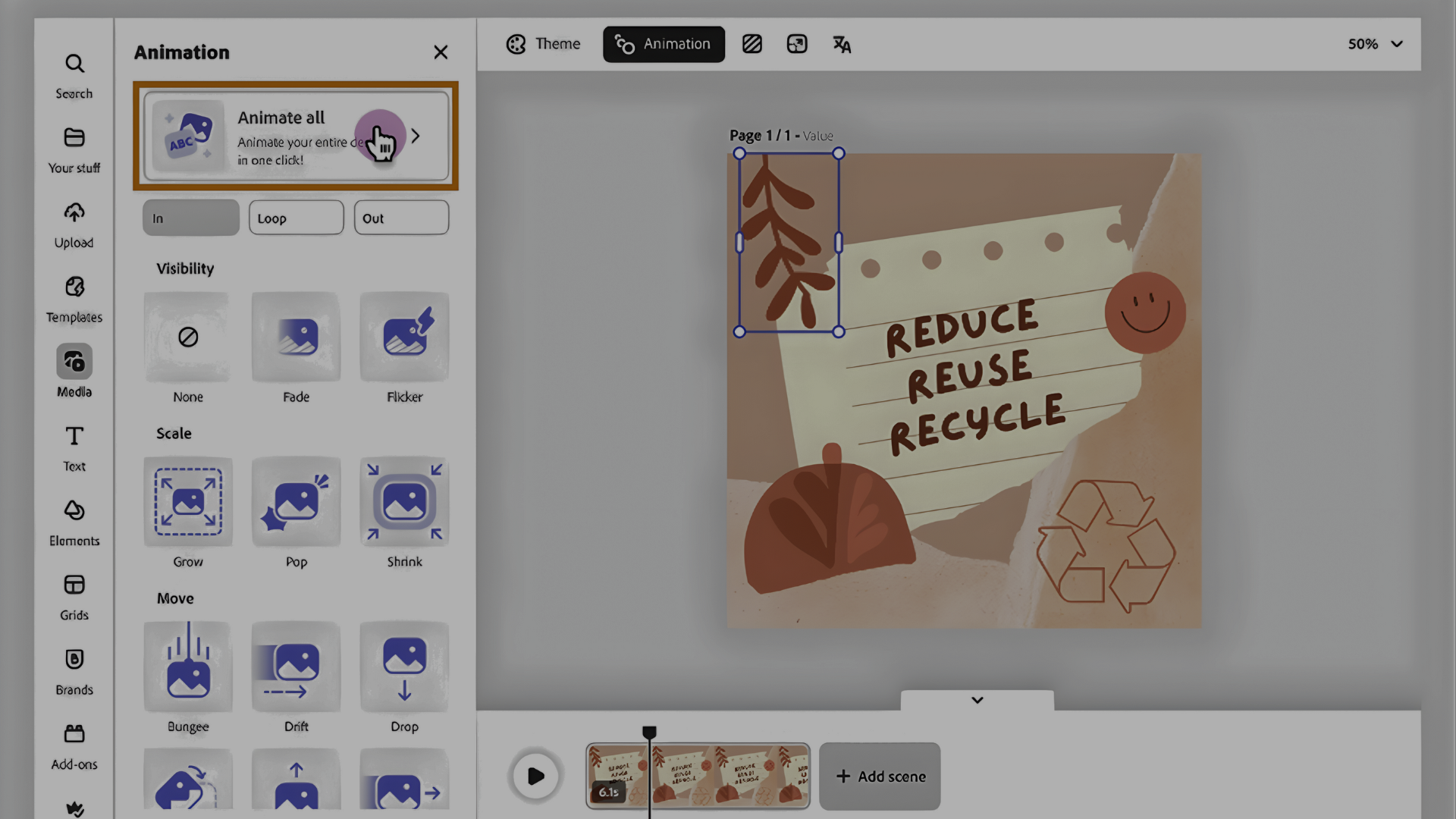
Task: Open the Elements panel
Action: [74, 522]
